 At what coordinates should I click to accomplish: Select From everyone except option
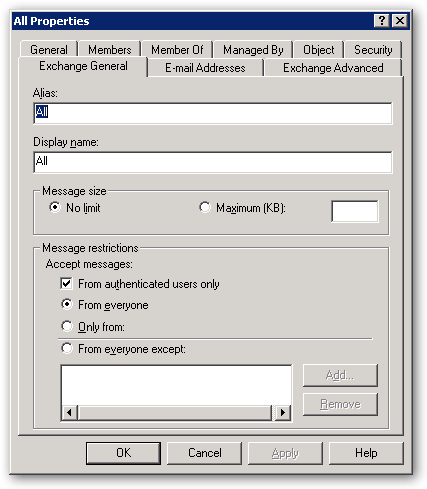click(x=67, y=349)
